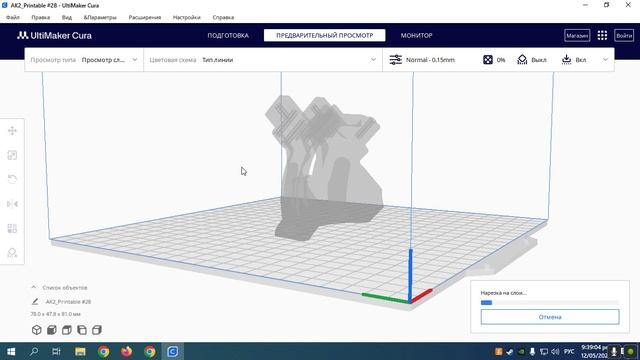
Task: Click the model dimensions text 78.0 x 47.8
Action: click(56, 314)
